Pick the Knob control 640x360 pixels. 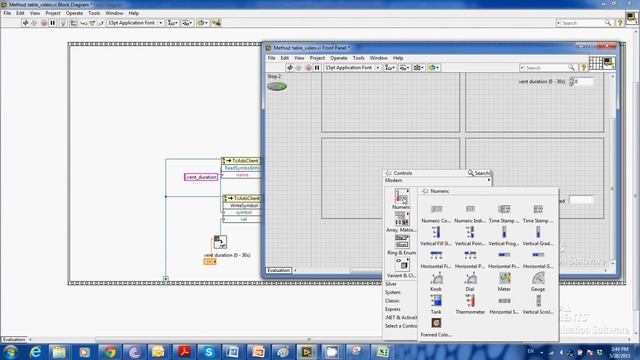pos(436,282)
